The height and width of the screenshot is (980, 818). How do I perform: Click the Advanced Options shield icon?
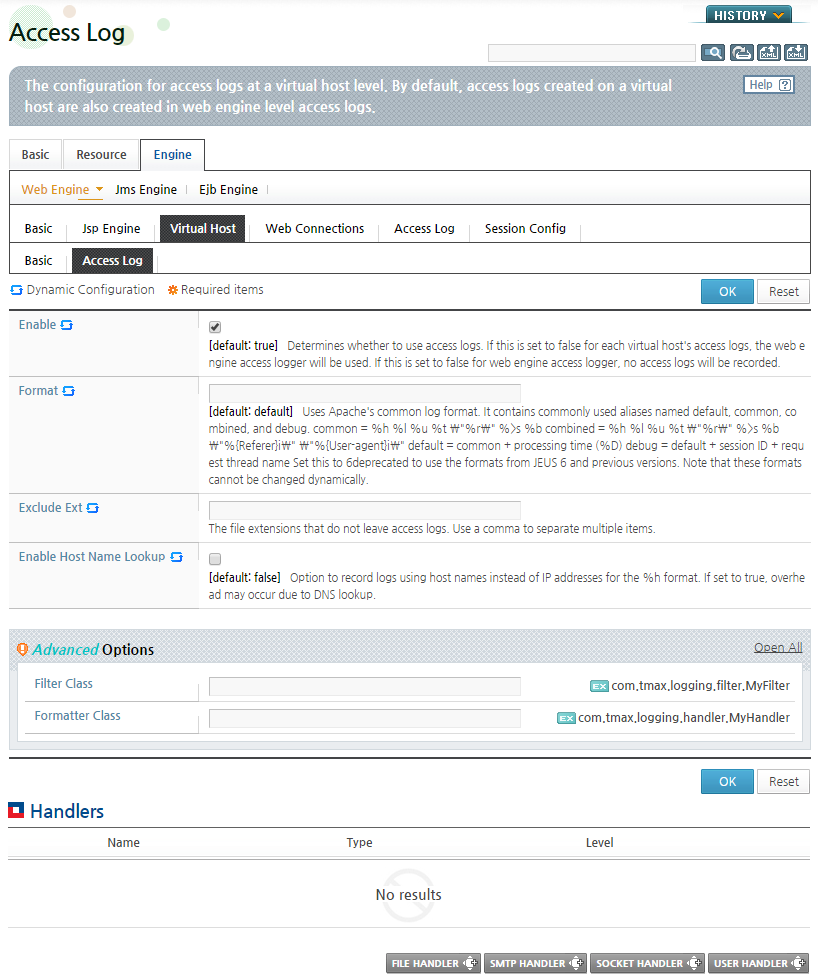click(x=22, y=649)
